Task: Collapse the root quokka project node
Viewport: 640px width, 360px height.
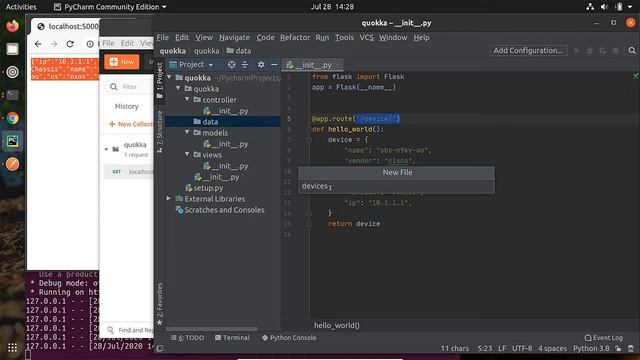Action: tap(169, 77)
